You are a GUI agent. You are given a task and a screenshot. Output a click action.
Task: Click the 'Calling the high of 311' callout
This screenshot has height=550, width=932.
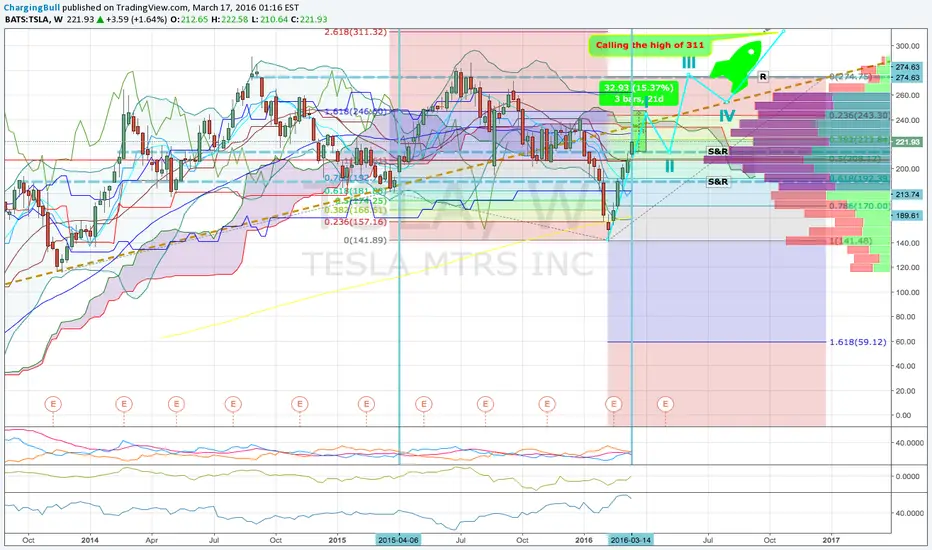click(x=650, y=45)
